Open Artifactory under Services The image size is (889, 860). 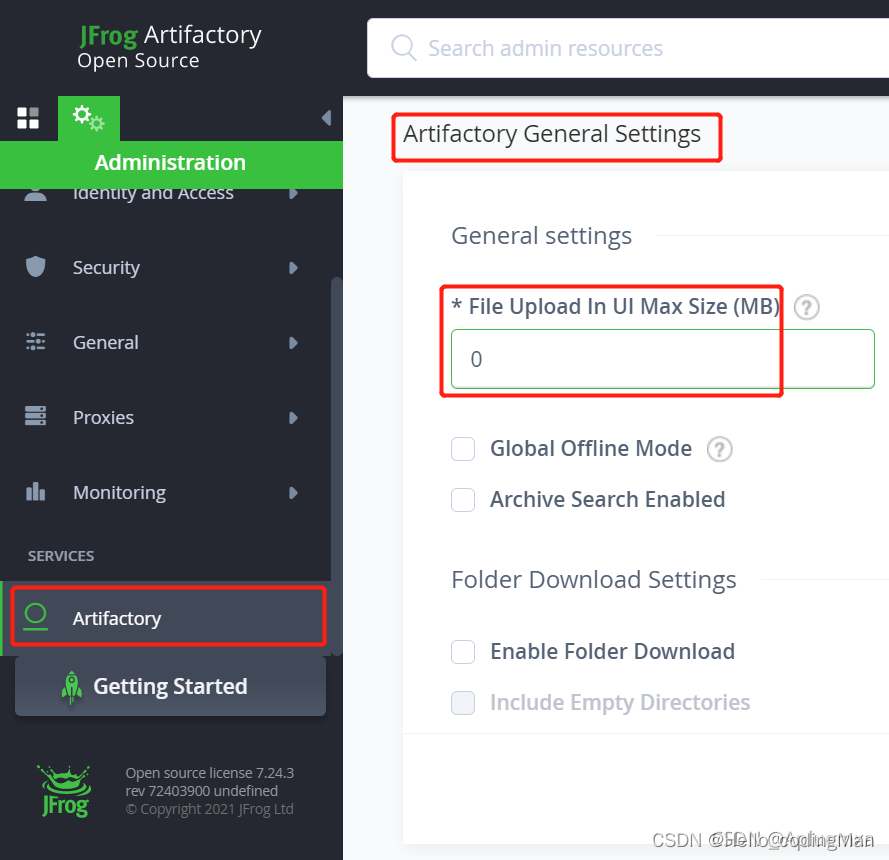pyautogui.click(x=117, y=618)
